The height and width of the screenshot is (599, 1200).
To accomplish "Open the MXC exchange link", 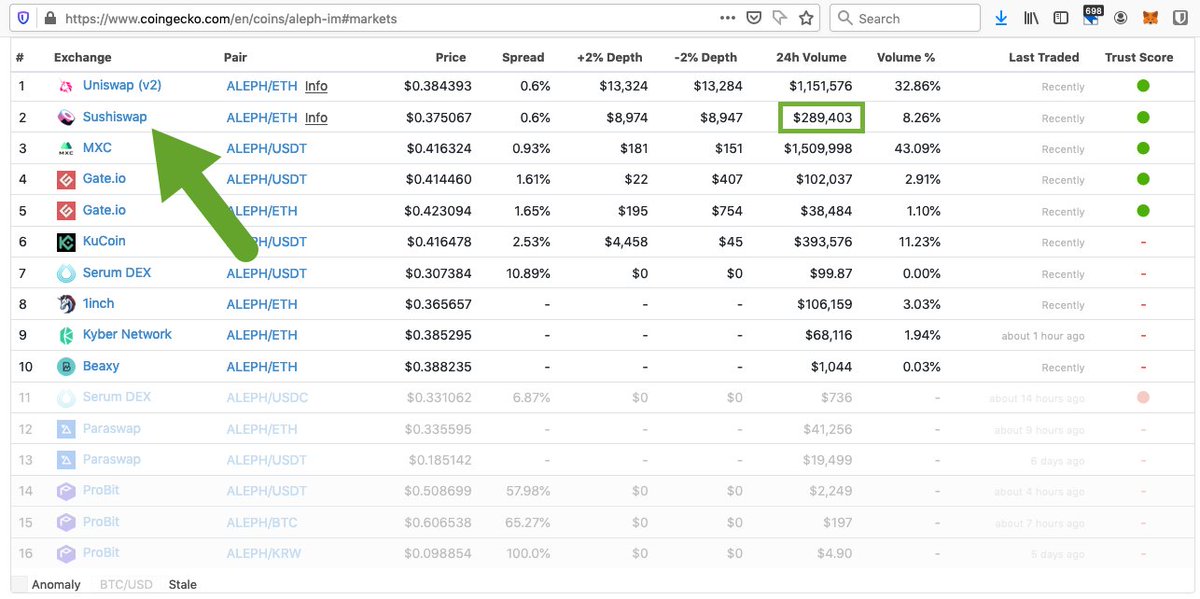I will 97,147.
